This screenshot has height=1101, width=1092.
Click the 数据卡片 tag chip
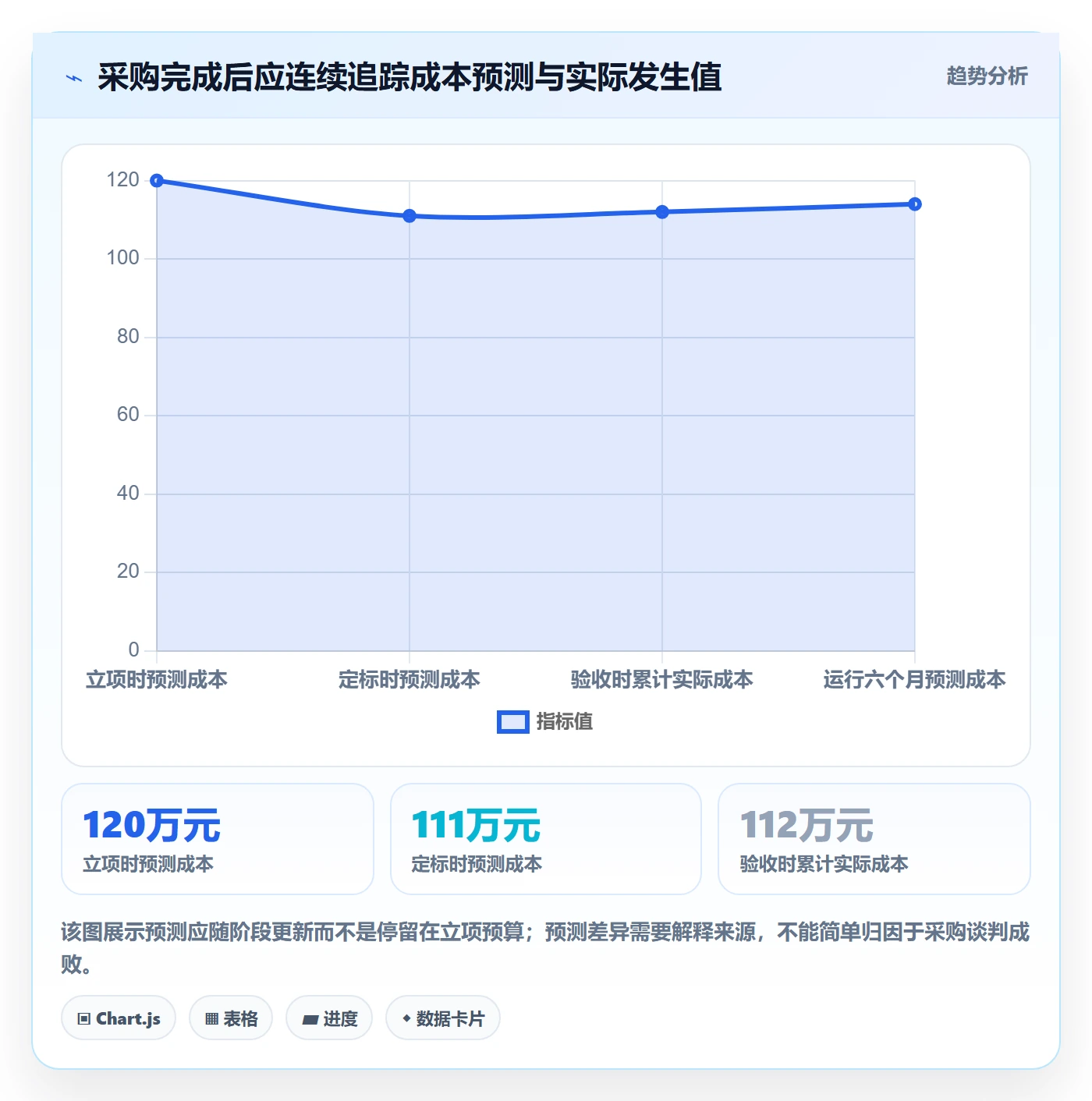(443, 1018)
